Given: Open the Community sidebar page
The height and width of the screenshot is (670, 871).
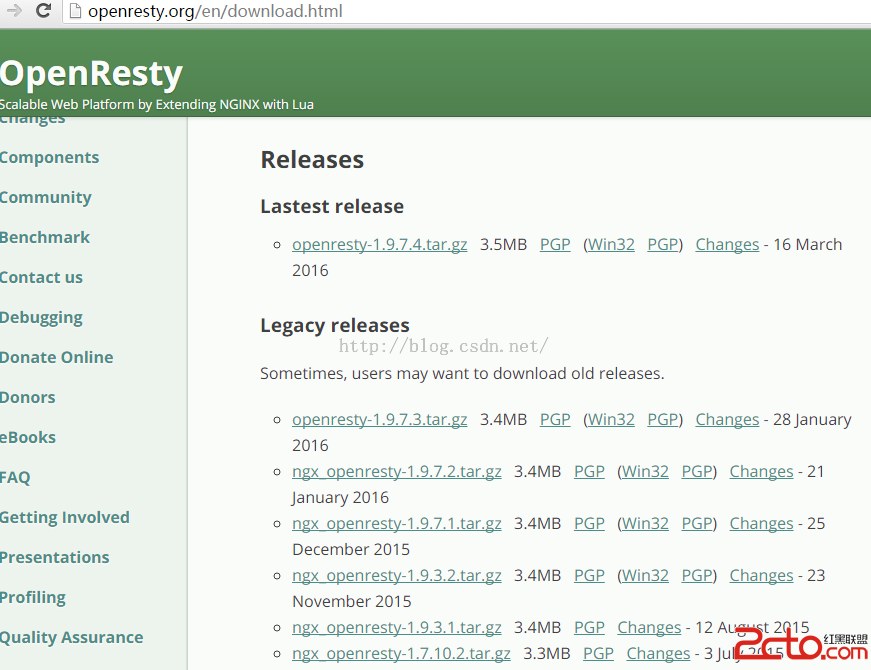Looking at the screenshot, I should 46,198.
